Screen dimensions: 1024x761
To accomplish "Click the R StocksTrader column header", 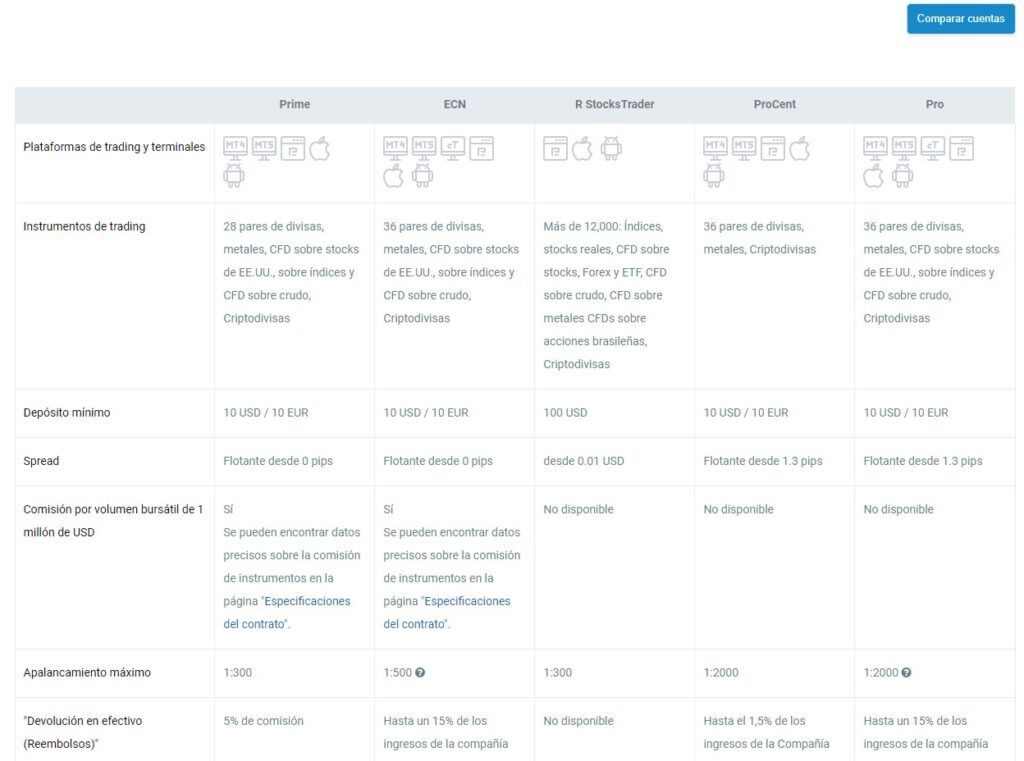I will (x=615, y=104).
